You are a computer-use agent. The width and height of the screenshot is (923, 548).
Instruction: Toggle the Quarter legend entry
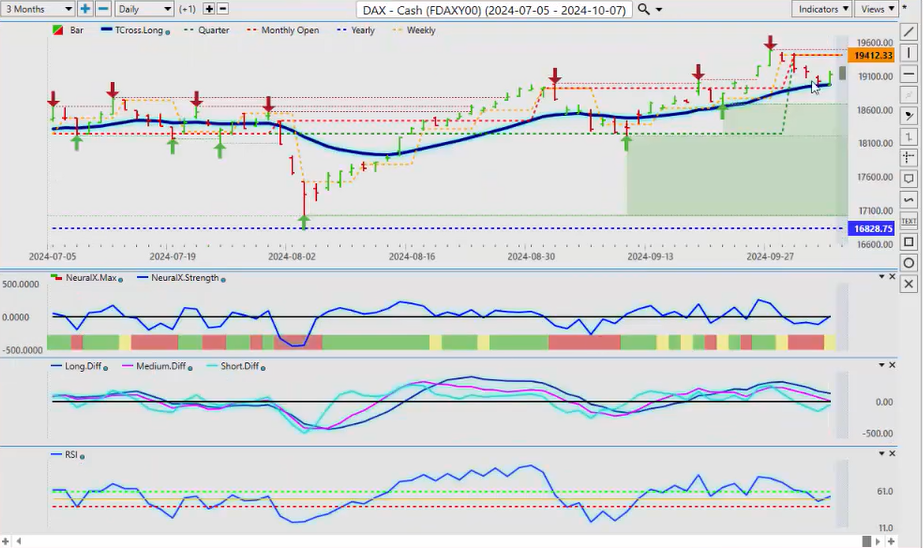(x=207, y=30)
